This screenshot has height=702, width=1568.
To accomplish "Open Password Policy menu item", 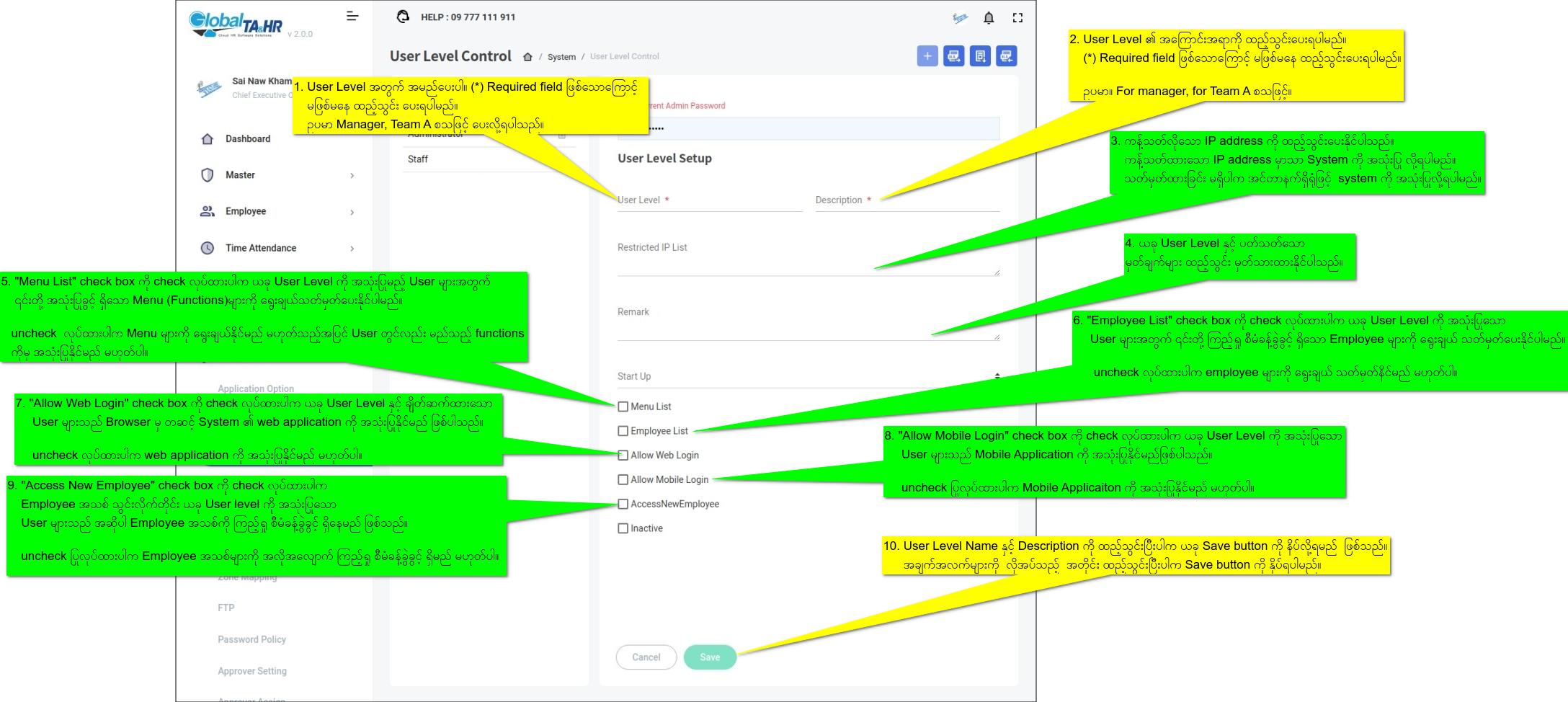I will pos(251,639).
